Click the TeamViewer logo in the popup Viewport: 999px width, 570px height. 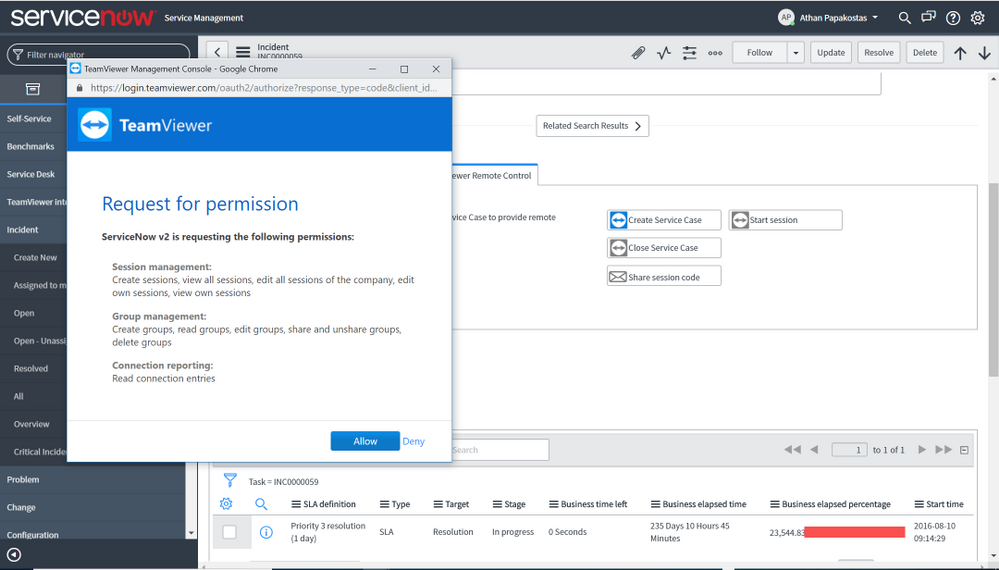point(95,124)
